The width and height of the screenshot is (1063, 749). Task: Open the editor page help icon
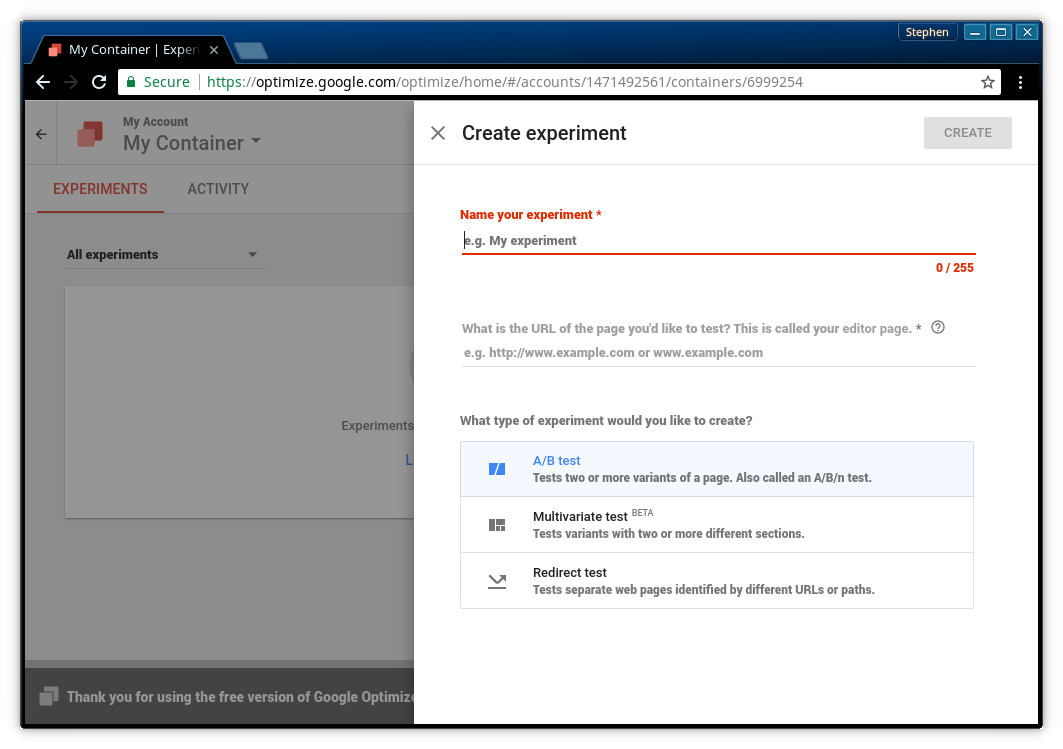click(x=938, y=327)
